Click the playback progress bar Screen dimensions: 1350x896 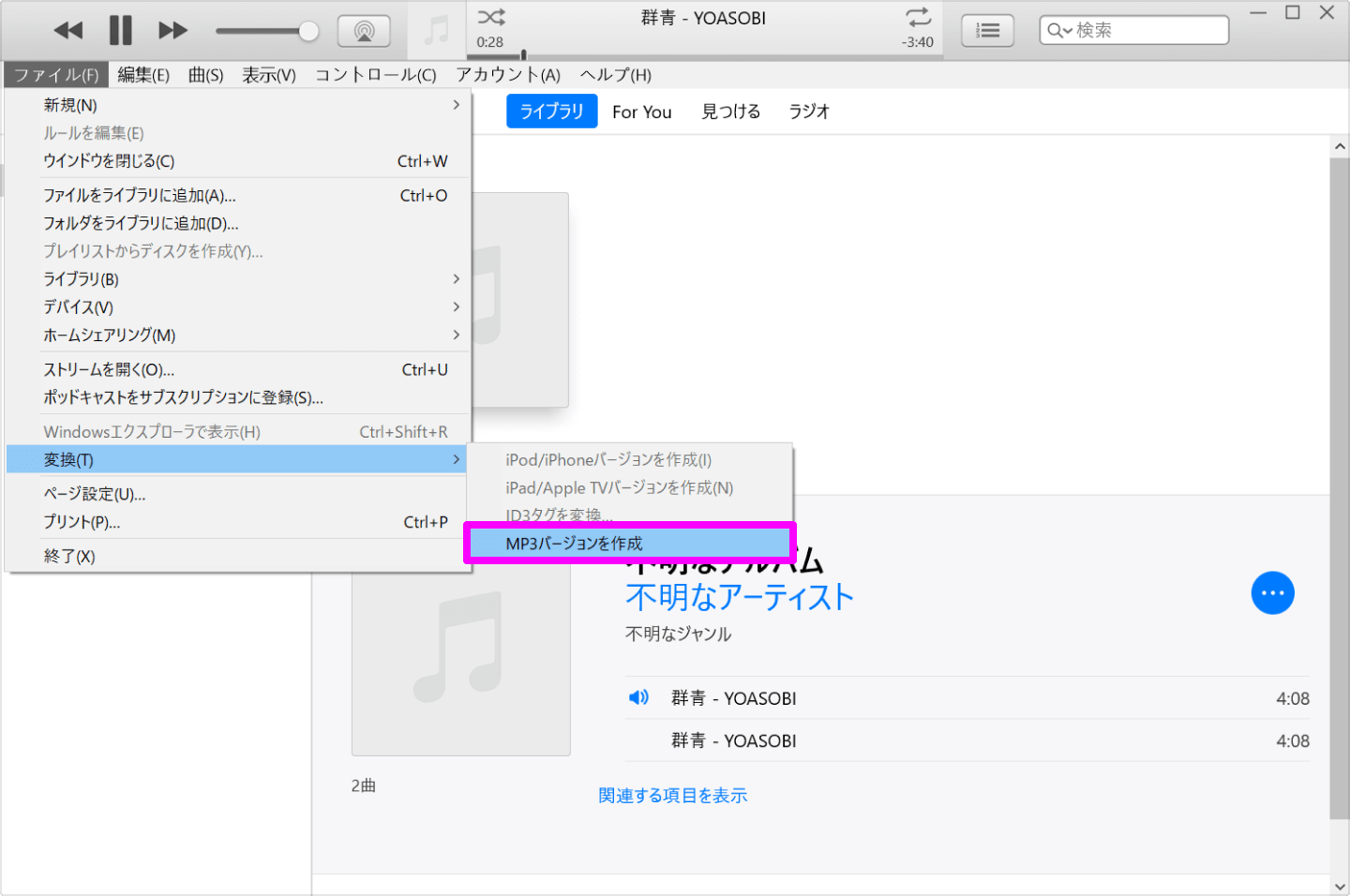[703, 56]
